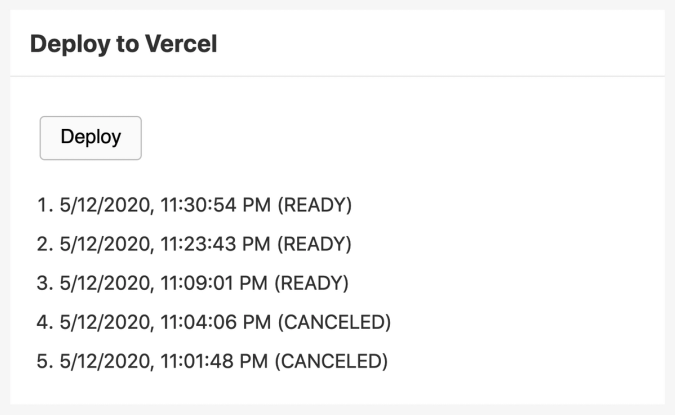Select the 11:30:54 PM timestamp text
The image size is (675, 415).
(x=216, y=205)
